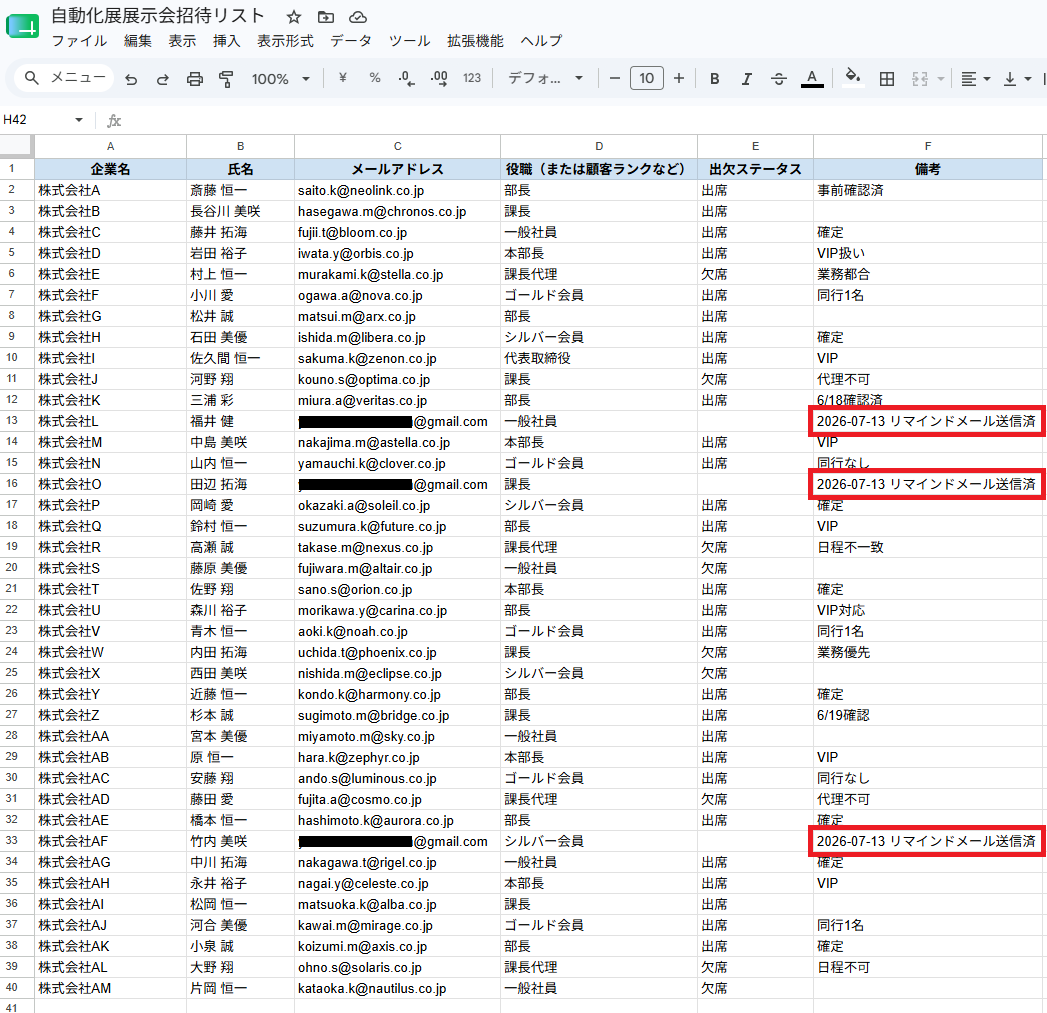
Task: Apply yen currency format button
Action: tap(343, 78)
